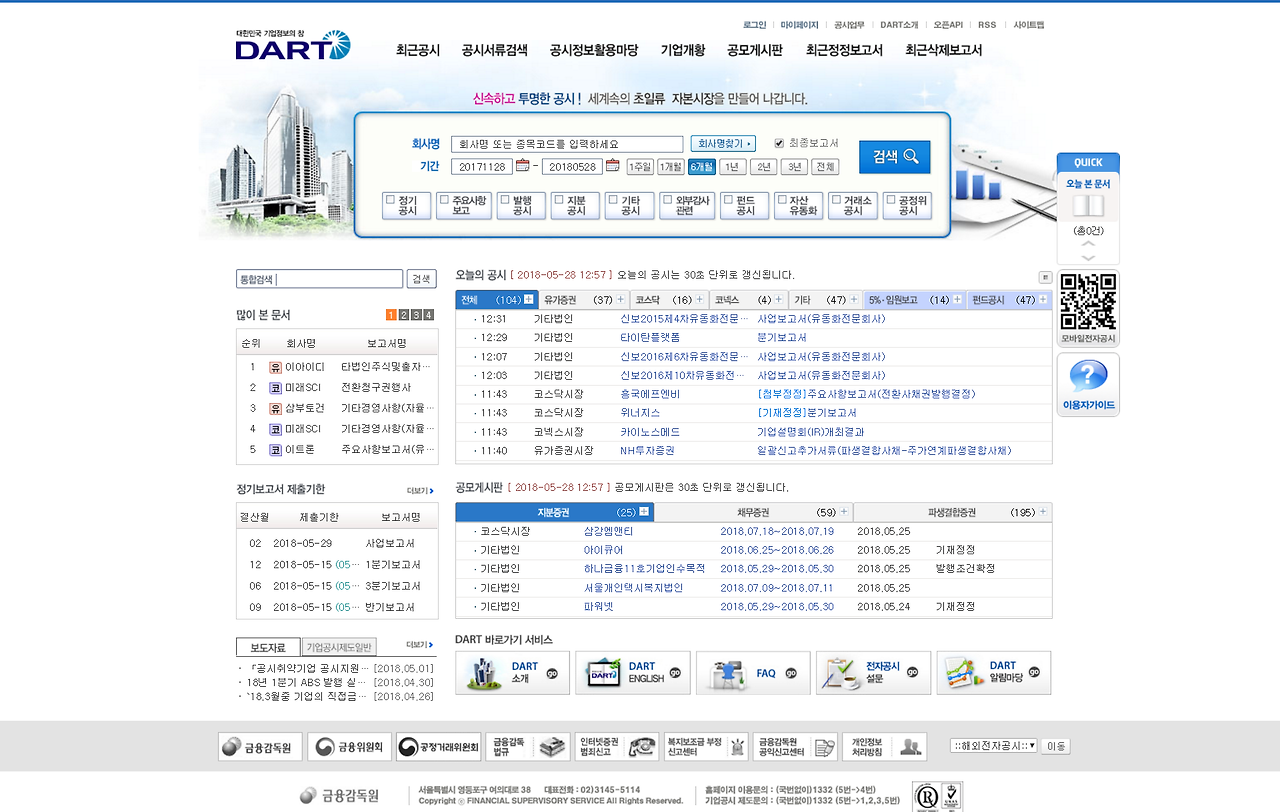Click 회사명찾기 button
1280x812 pixels.
723,144
